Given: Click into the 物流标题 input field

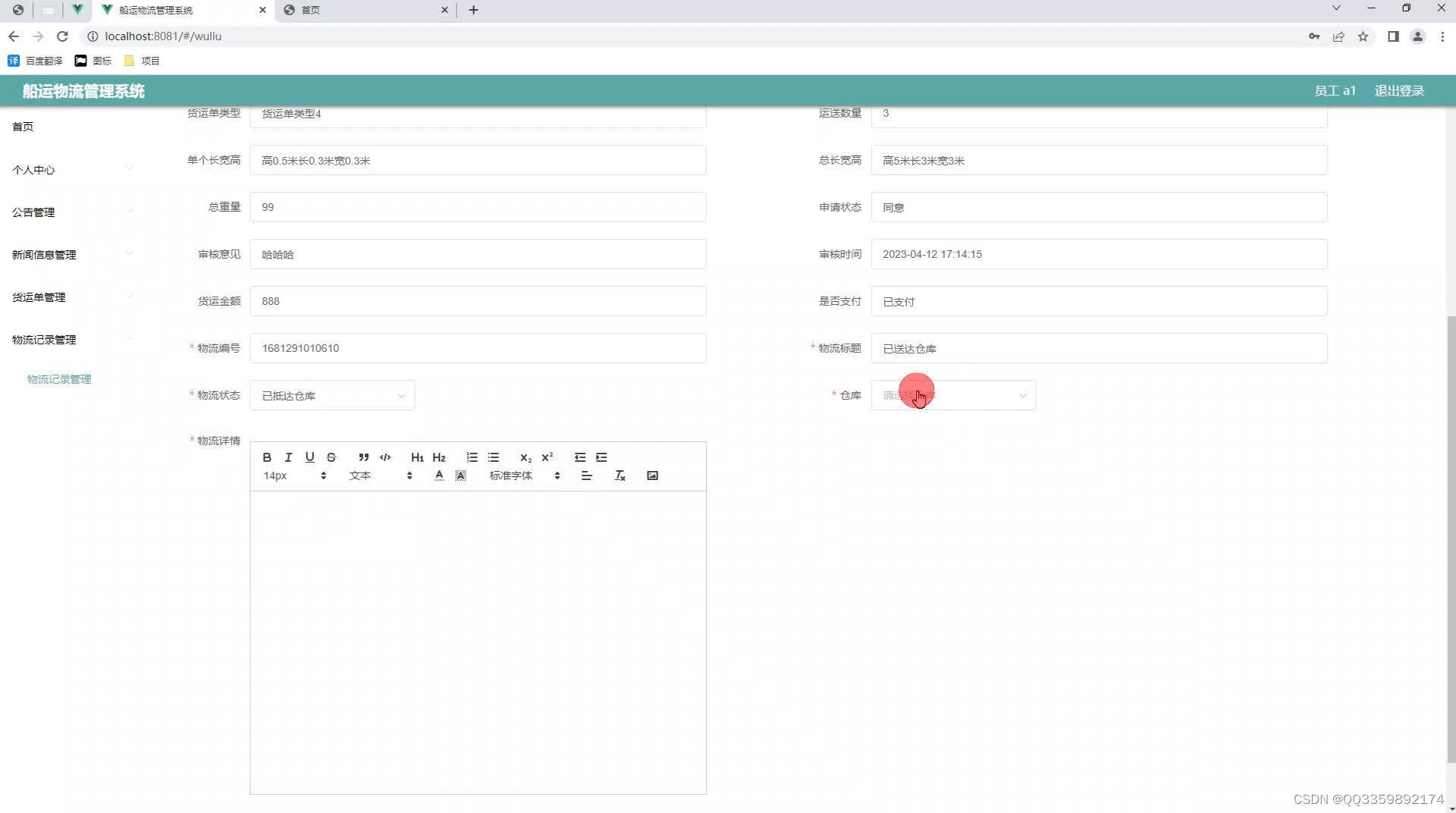Looking at the screenshot, I should click(x=1099, y=348).
